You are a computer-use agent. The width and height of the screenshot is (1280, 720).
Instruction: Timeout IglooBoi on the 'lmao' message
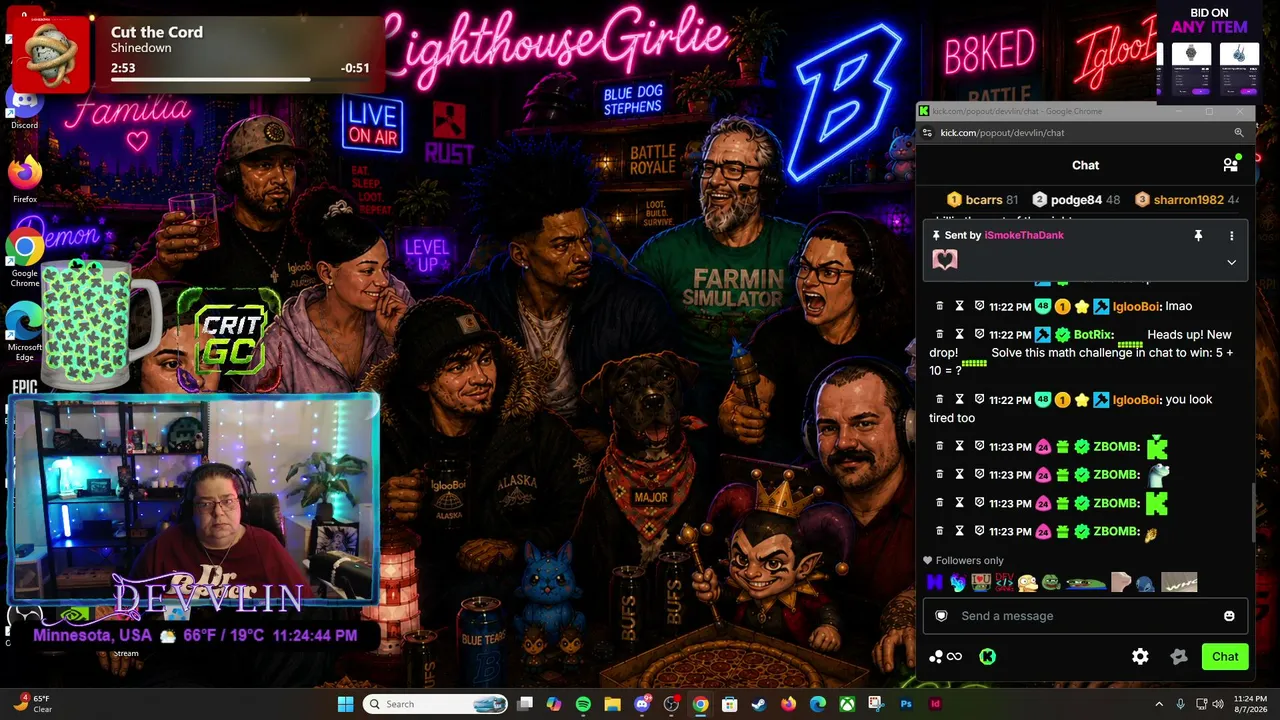coord(959,306)
